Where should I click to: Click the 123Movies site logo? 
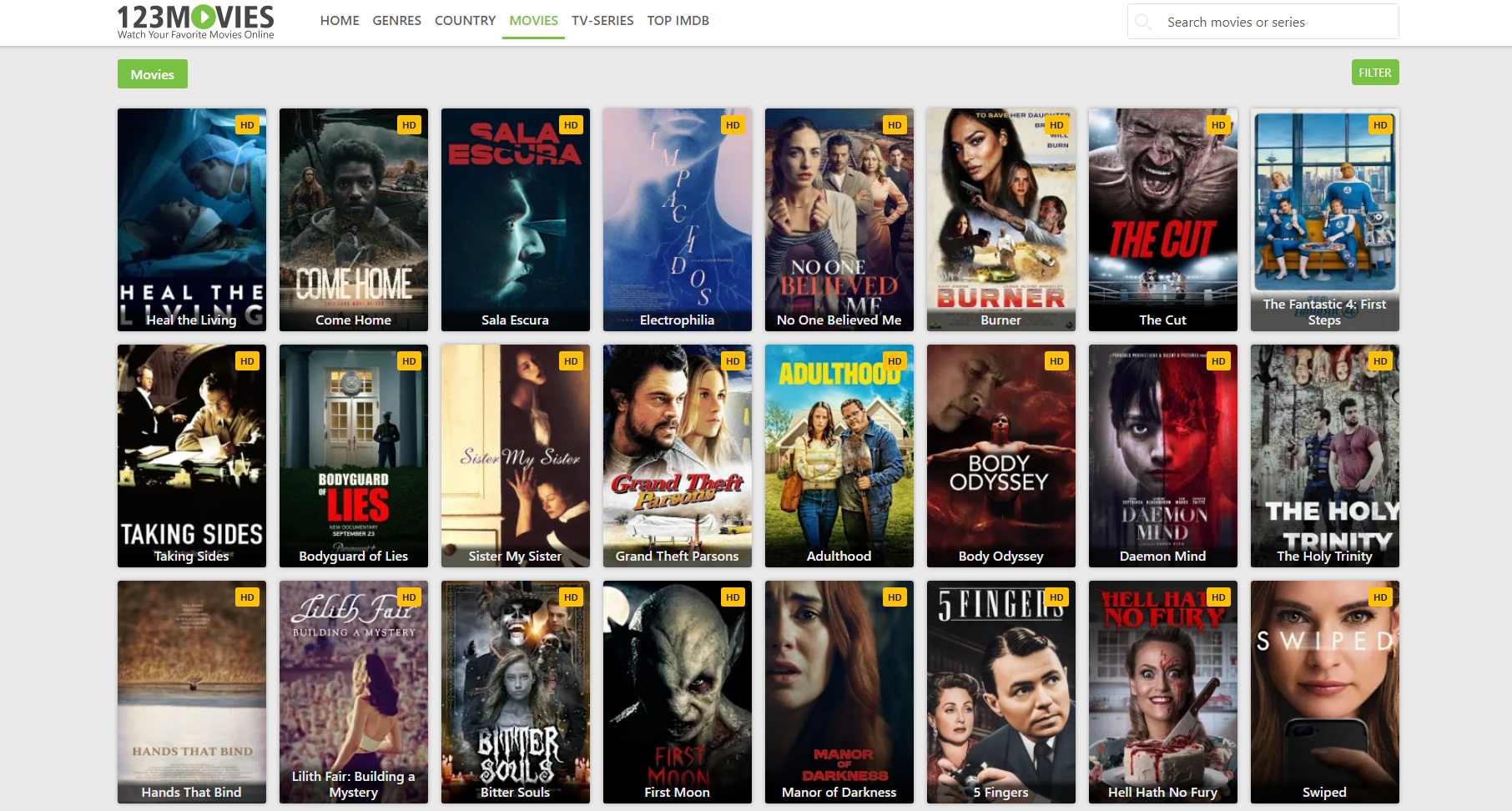(x=195, y=22)
